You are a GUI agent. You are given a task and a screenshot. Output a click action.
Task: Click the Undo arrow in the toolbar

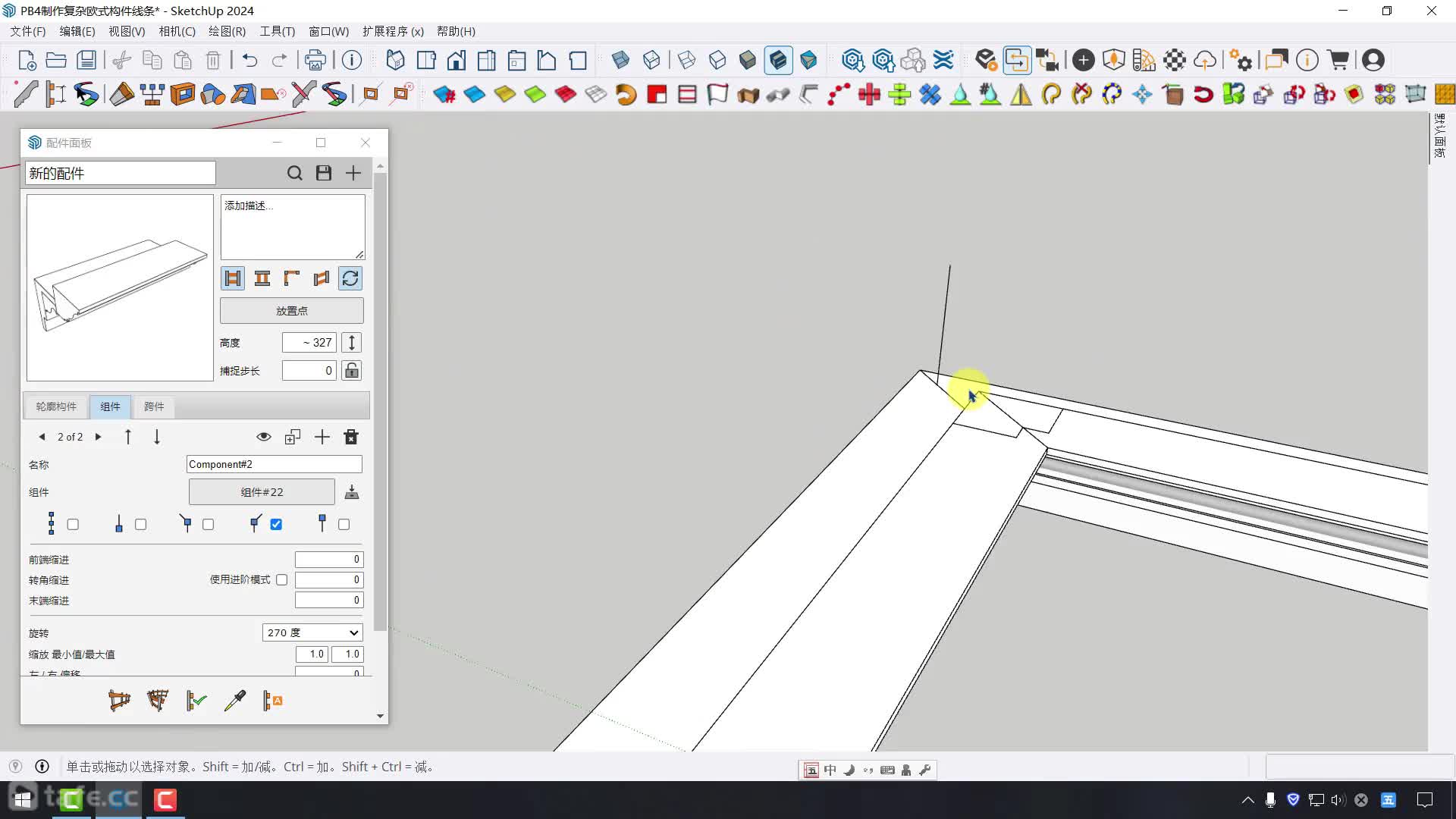(249, 60)
